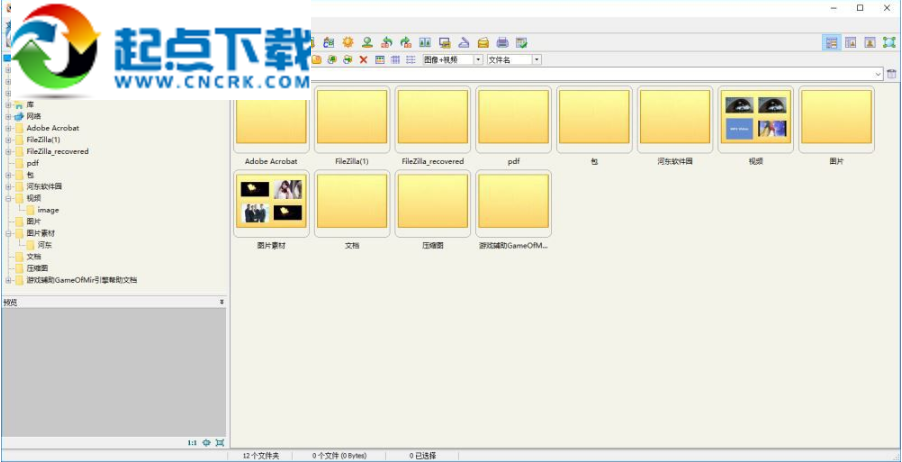
Task: Click the yellow folder-card toolbar icon
Action: tap(483, 43)
